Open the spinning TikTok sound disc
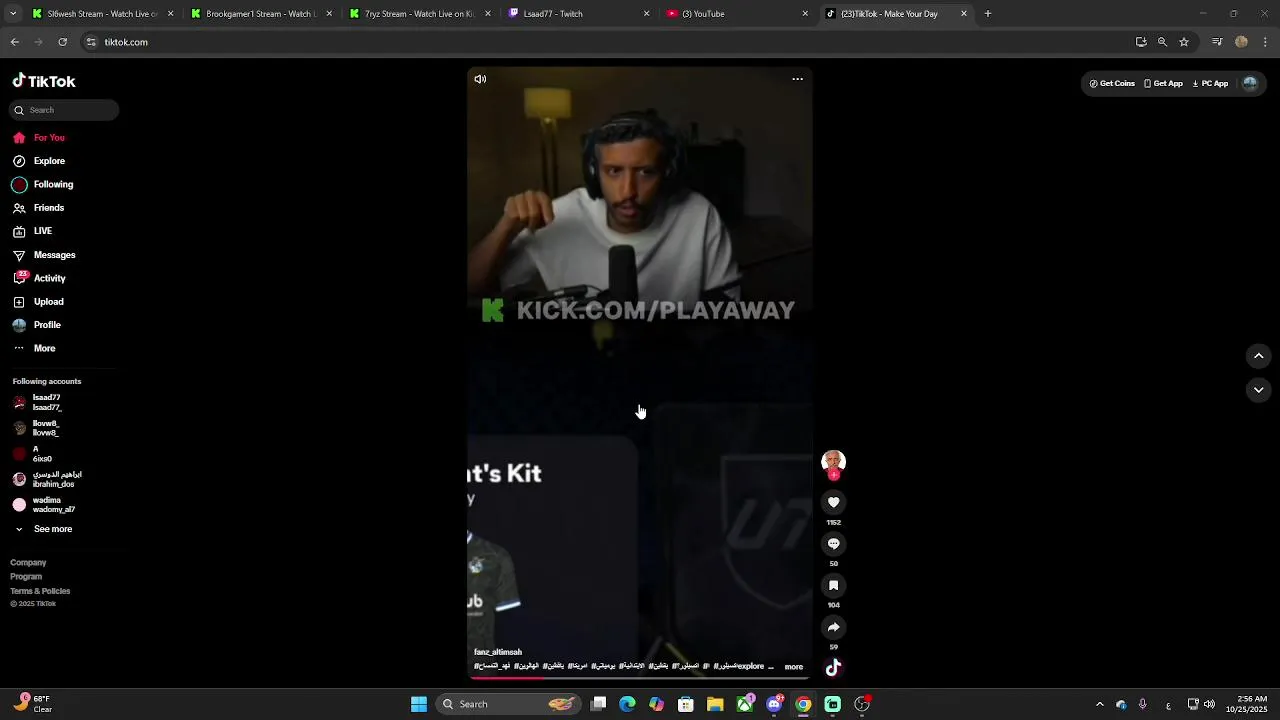Image resolution: width=1280 pixels, height=720 pixels. click(833, 667)
